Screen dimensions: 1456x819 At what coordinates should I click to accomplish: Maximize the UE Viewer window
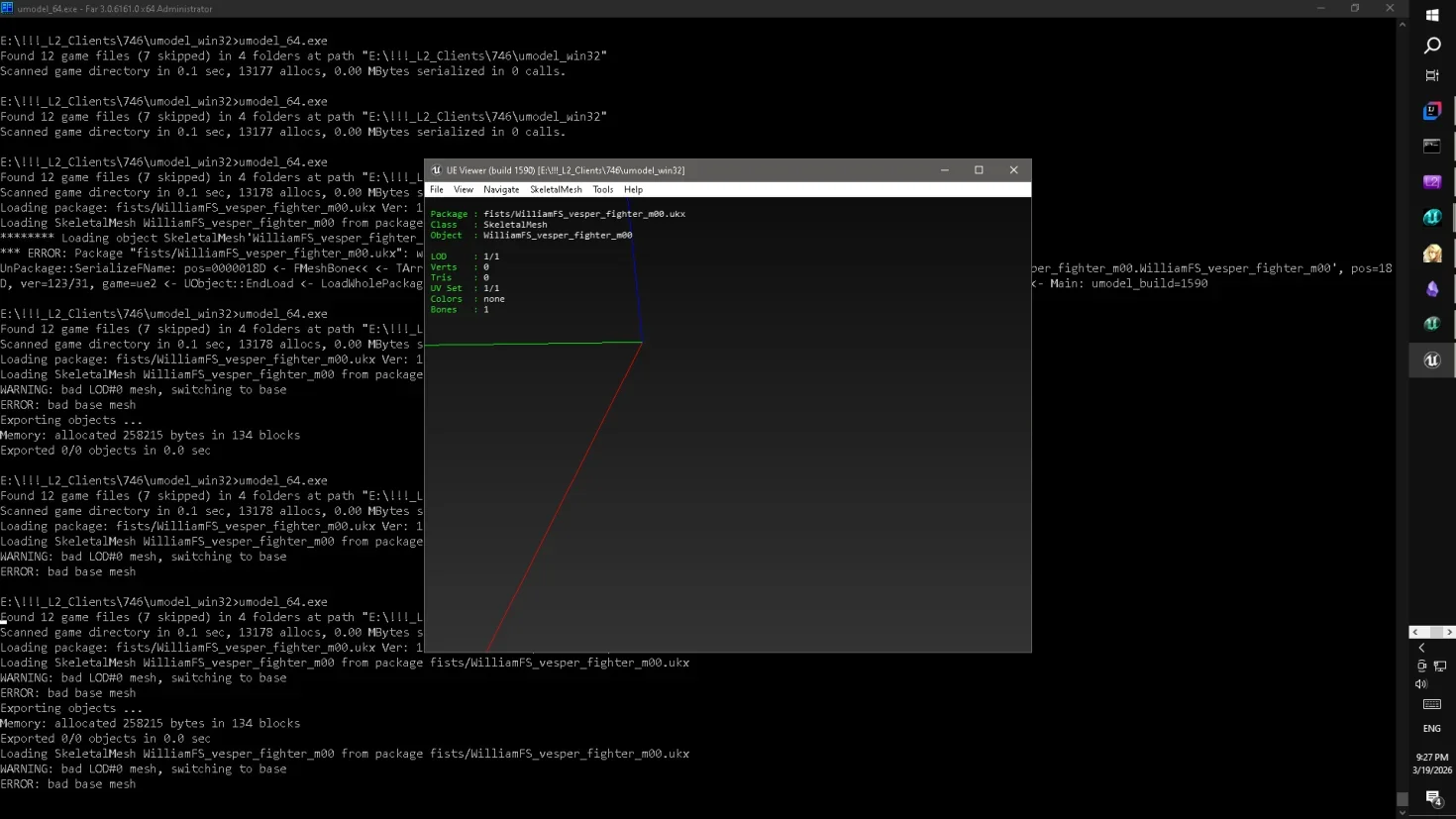pos(979,170)
